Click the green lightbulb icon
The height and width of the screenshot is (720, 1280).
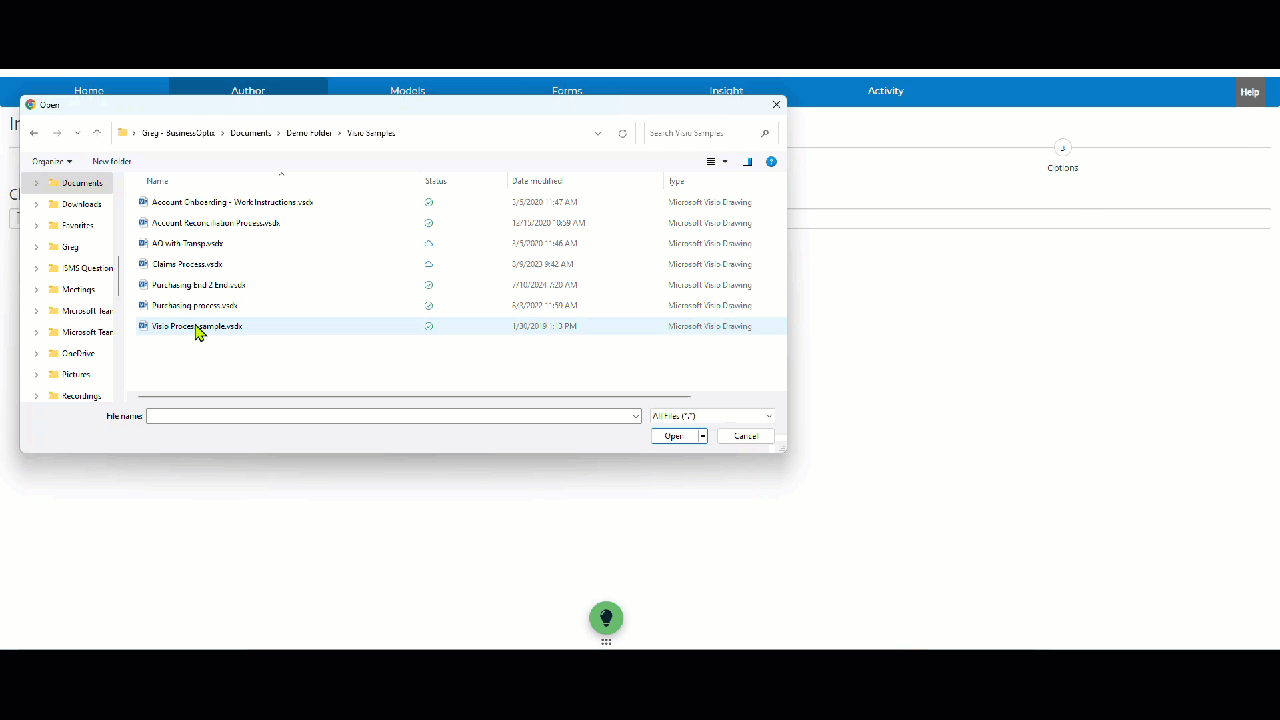(606, 618)
